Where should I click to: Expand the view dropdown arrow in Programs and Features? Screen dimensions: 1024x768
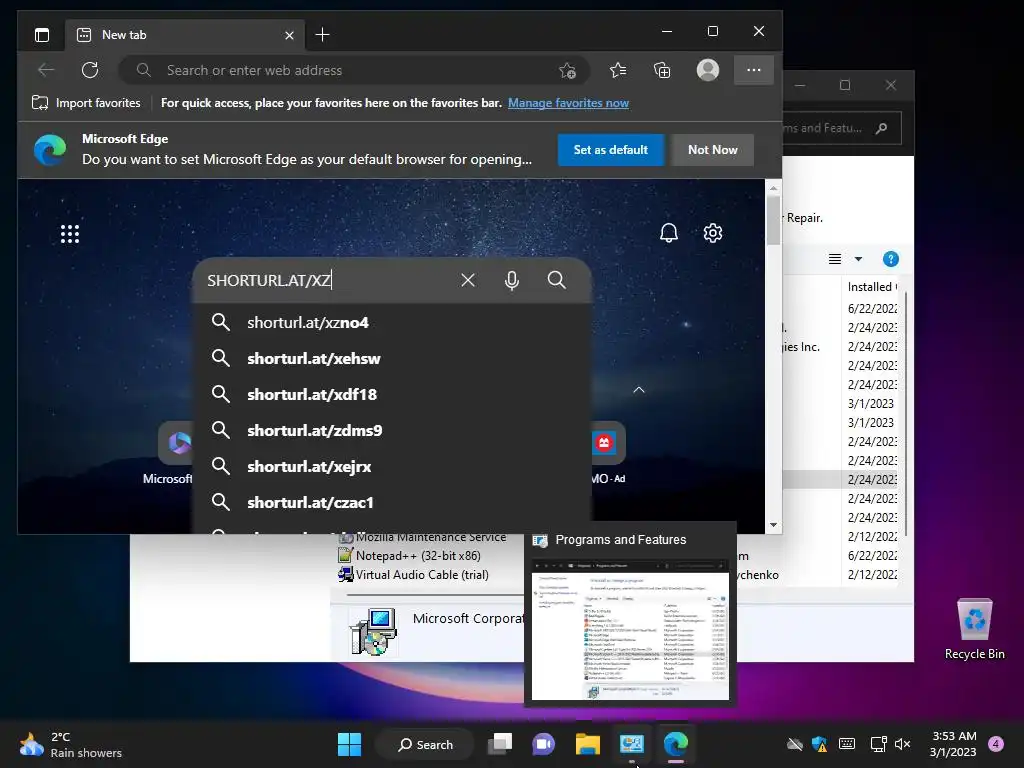[x=858, y=259]
